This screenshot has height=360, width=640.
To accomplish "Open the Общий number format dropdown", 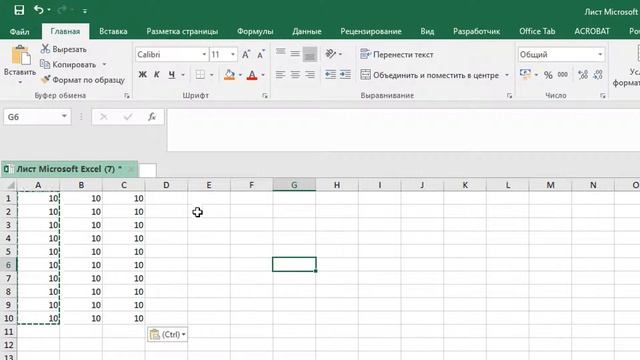I will click(600, 55).
